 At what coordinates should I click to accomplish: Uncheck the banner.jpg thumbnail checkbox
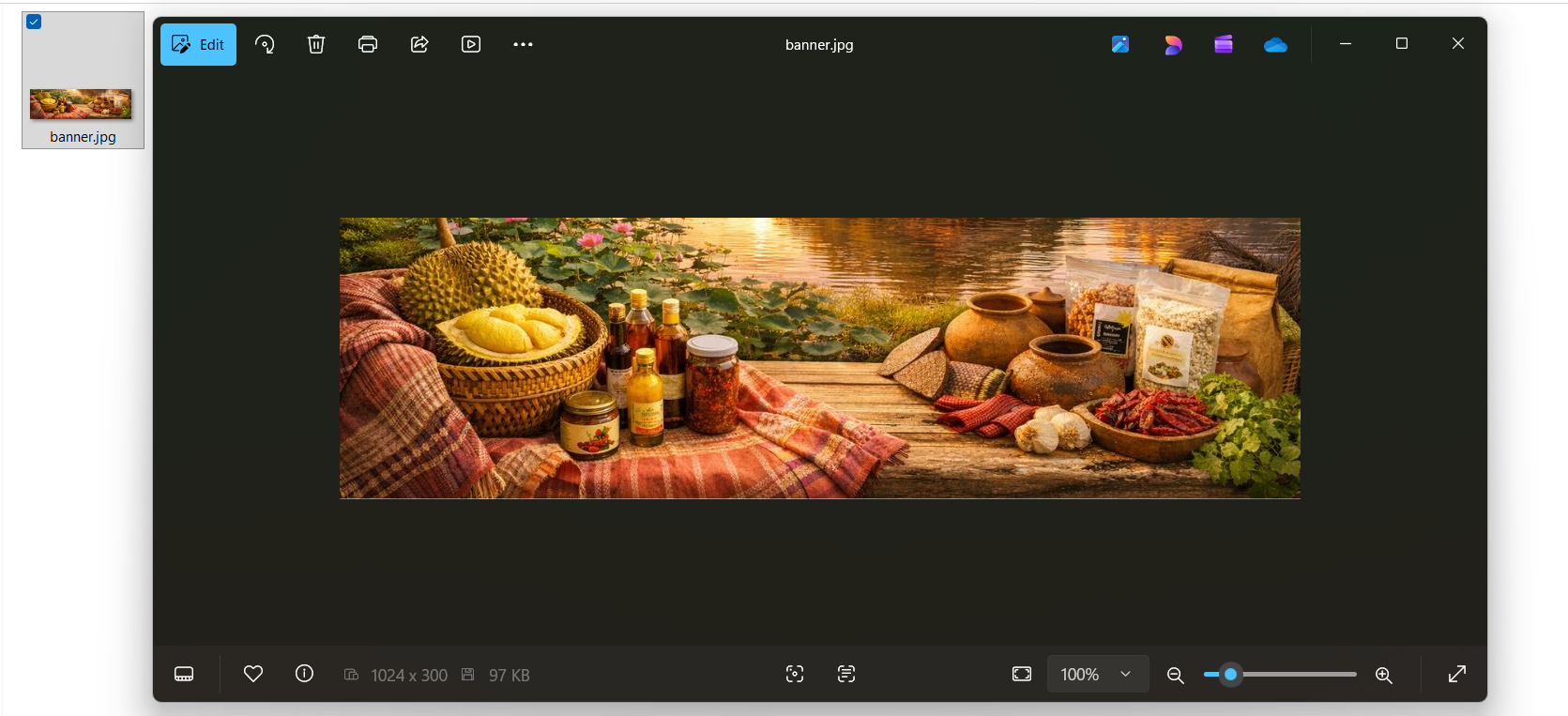tap(34, 22)
